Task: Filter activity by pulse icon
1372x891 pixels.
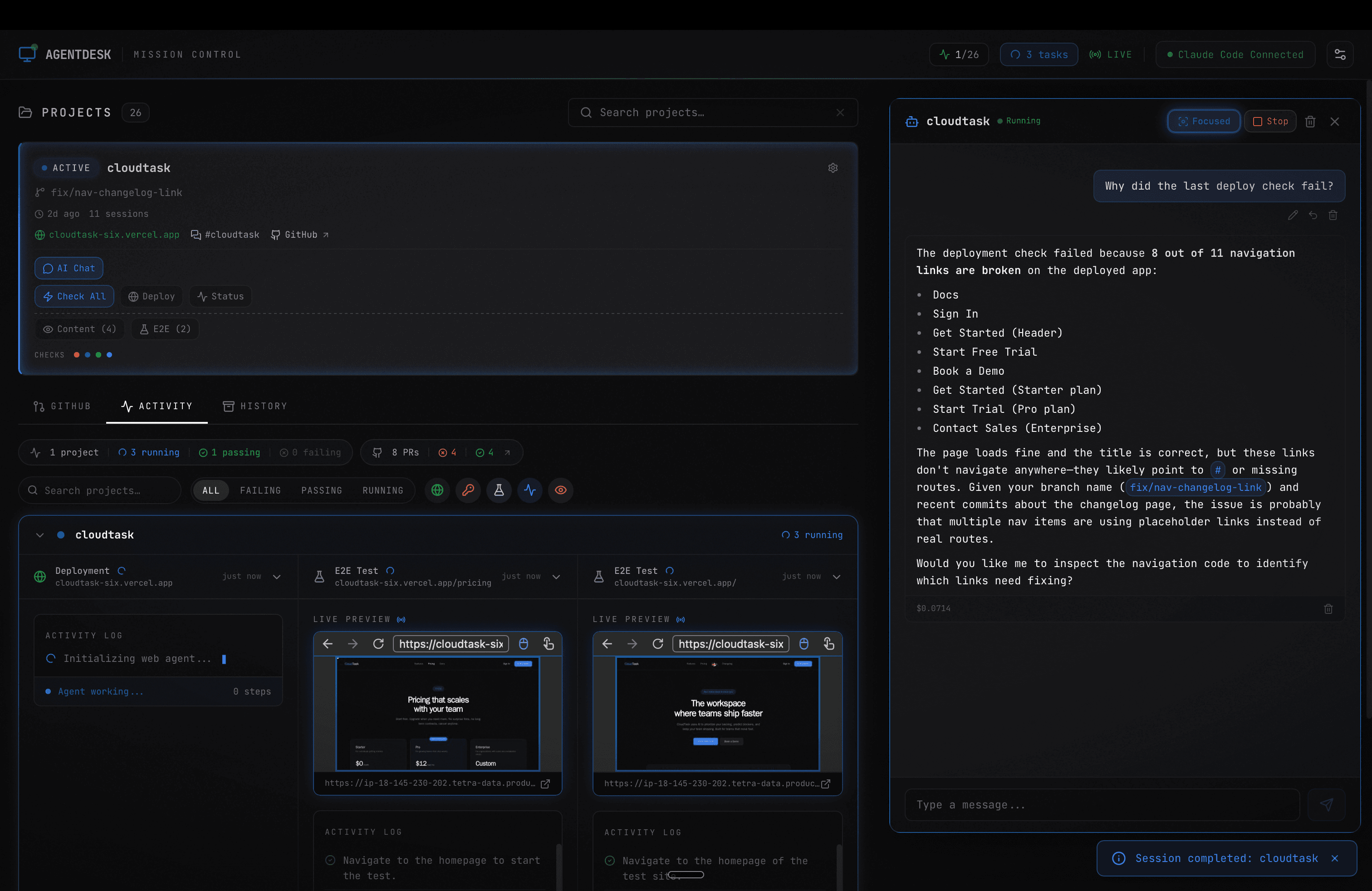Action: 530,490
